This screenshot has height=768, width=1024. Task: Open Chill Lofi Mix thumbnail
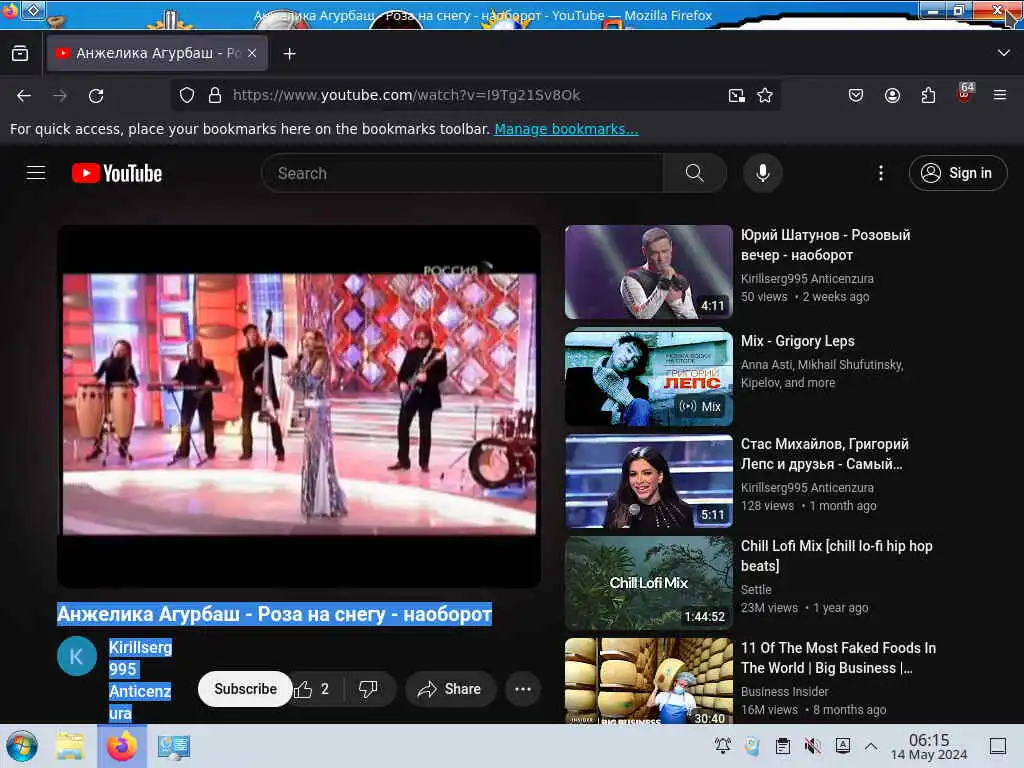pos(648,583)
